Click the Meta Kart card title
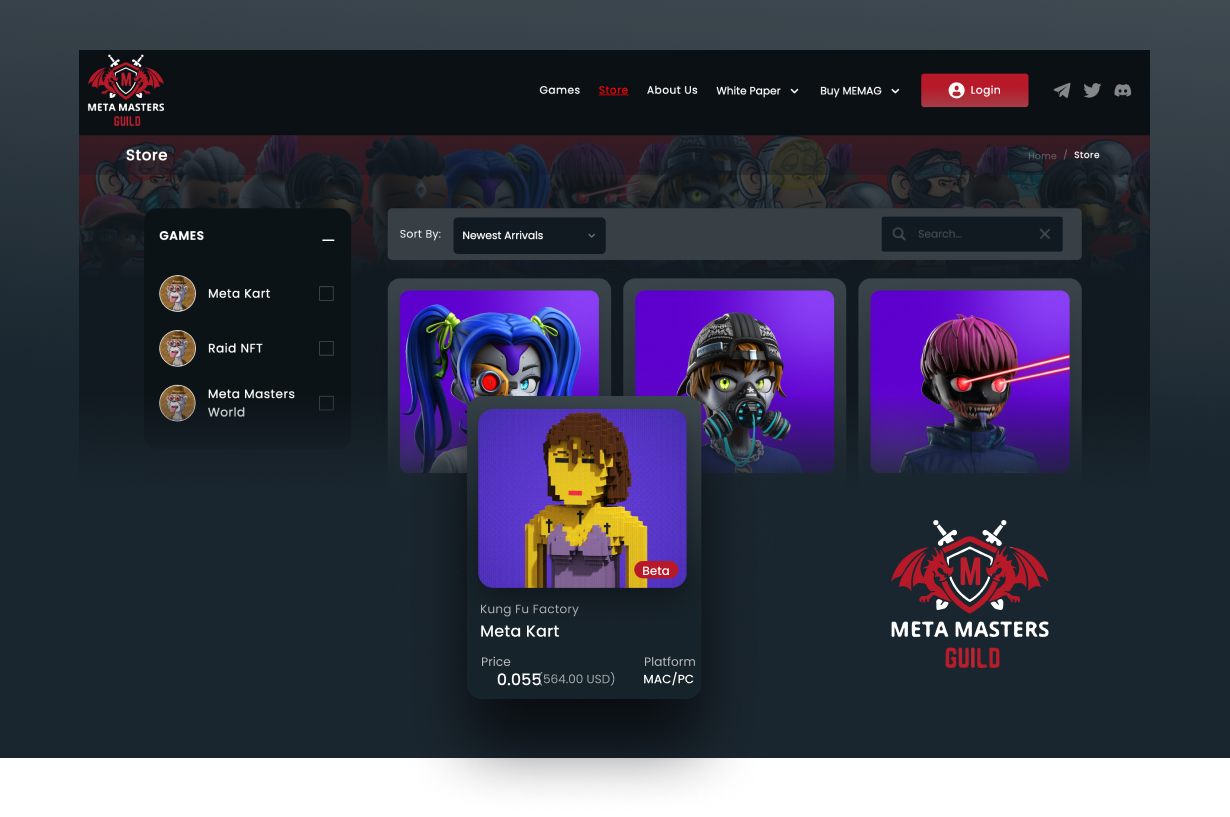This screenshot has height=817, width=1230. tap(520, 631)
